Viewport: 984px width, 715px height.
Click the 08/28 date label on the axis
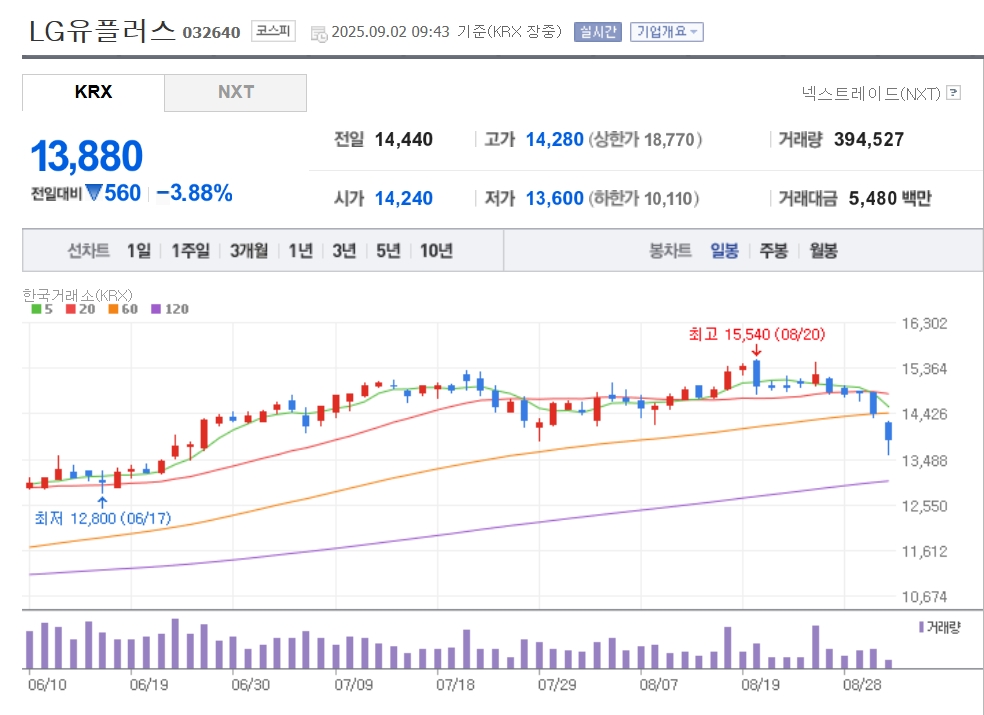tap(862, 684)
